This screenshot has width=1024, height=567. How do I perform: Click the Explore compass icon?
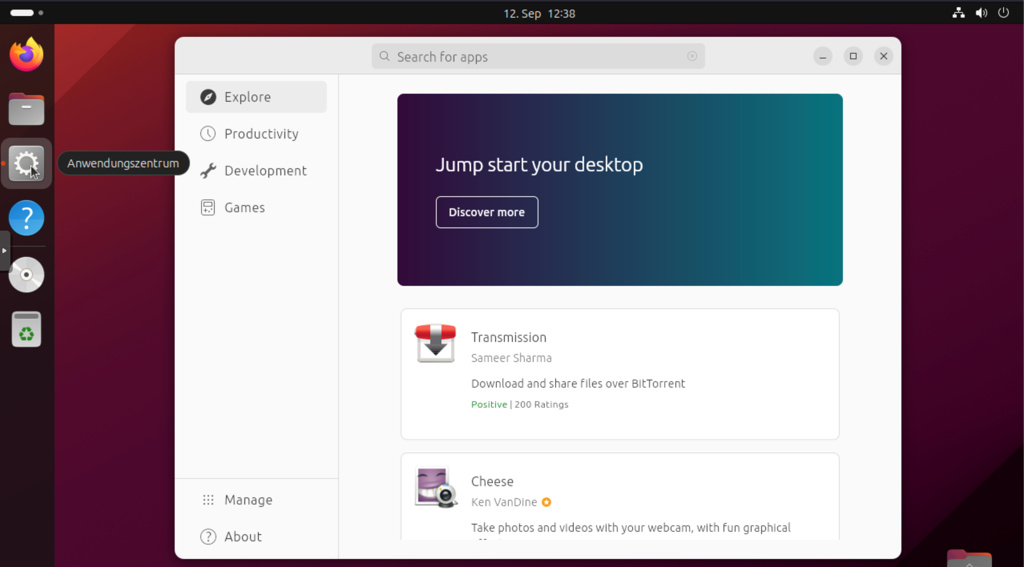(x=208, y=97)
